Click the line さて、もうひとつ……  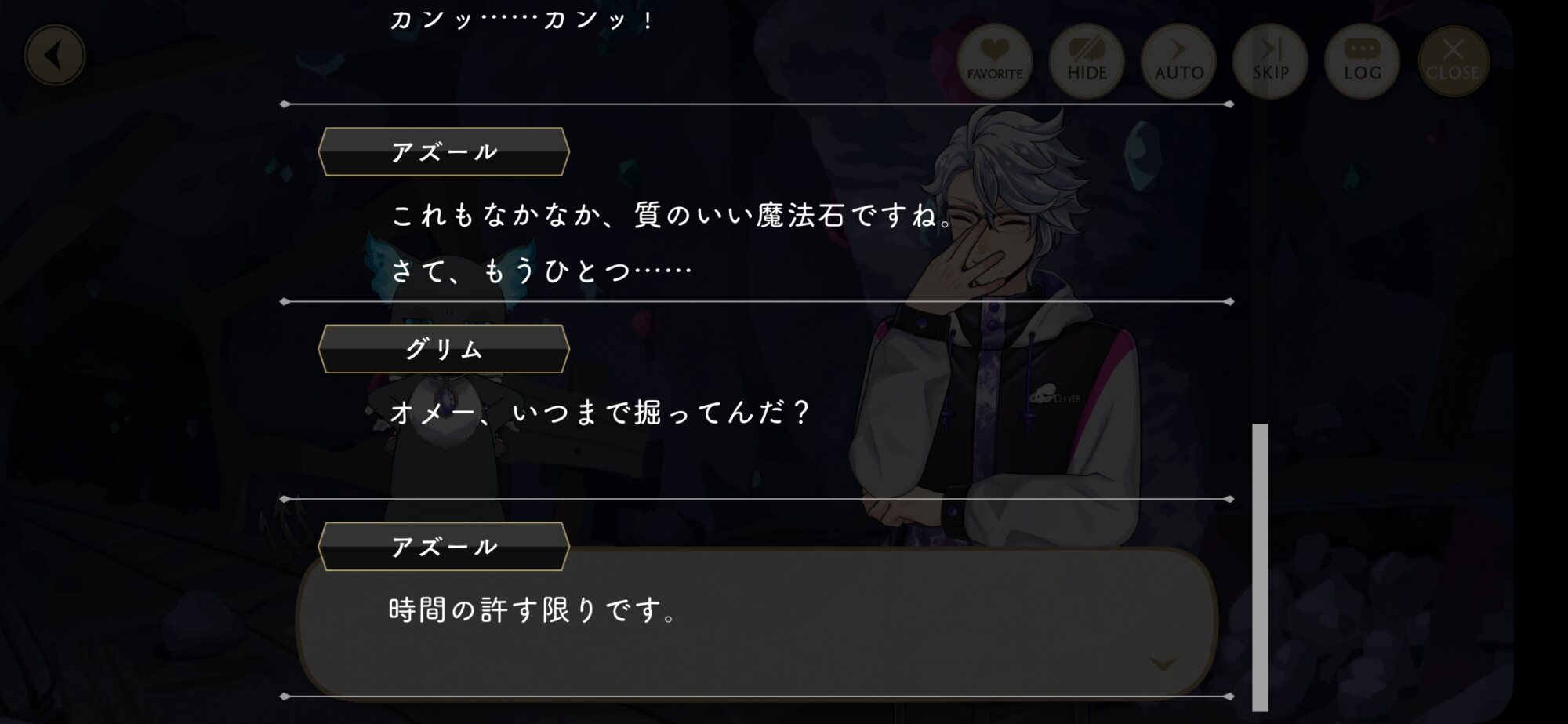(541, 271)
